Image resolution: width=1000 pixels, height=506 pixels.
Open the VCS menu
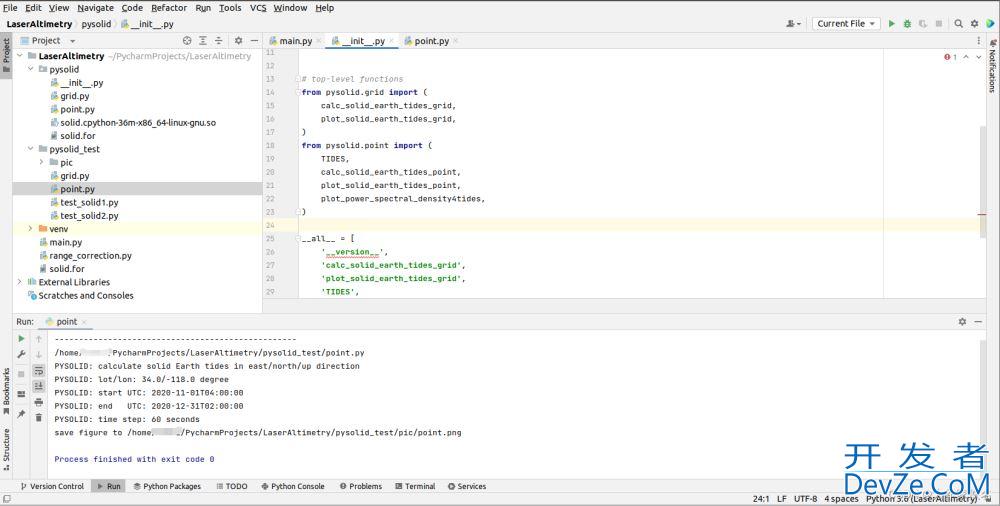pos(258,8)
